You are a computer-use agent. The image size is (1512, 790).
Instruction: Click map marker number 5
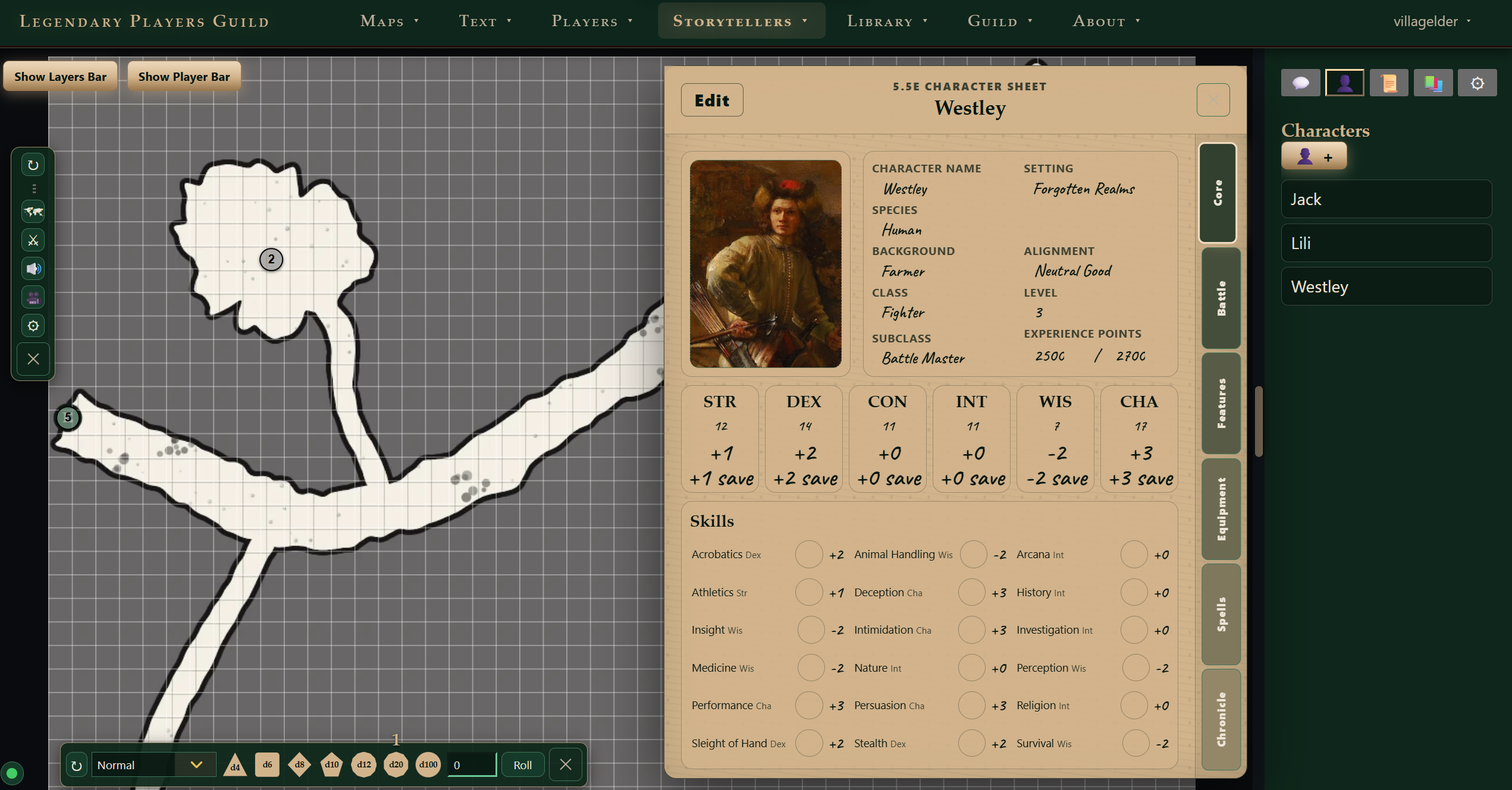pos(68,417)
